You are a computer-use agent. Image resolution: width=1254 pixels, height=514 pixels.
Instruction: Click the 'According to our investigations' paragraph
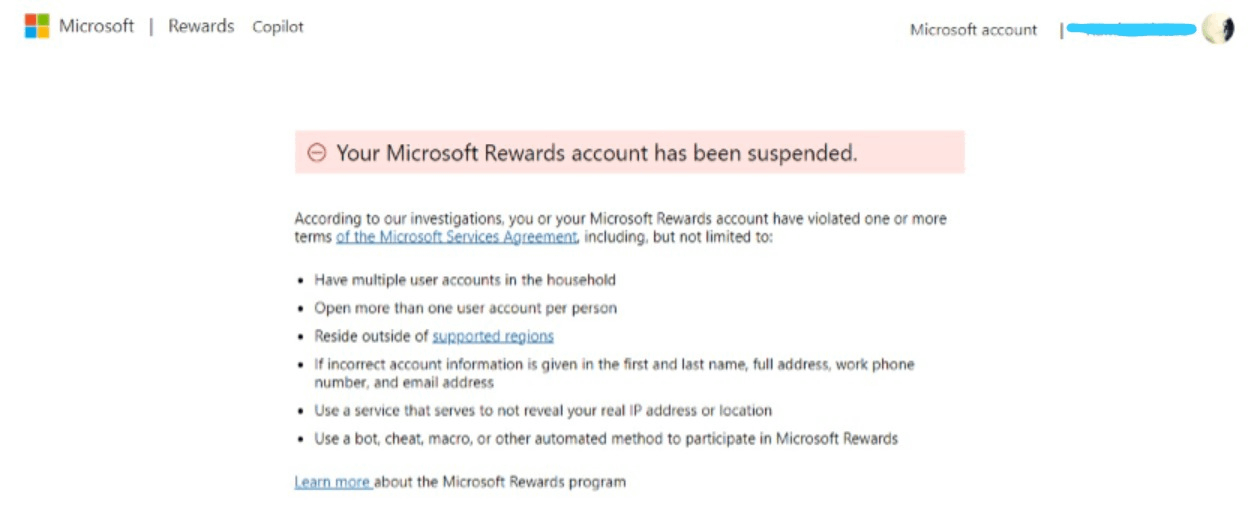click(x=620, y=228)
